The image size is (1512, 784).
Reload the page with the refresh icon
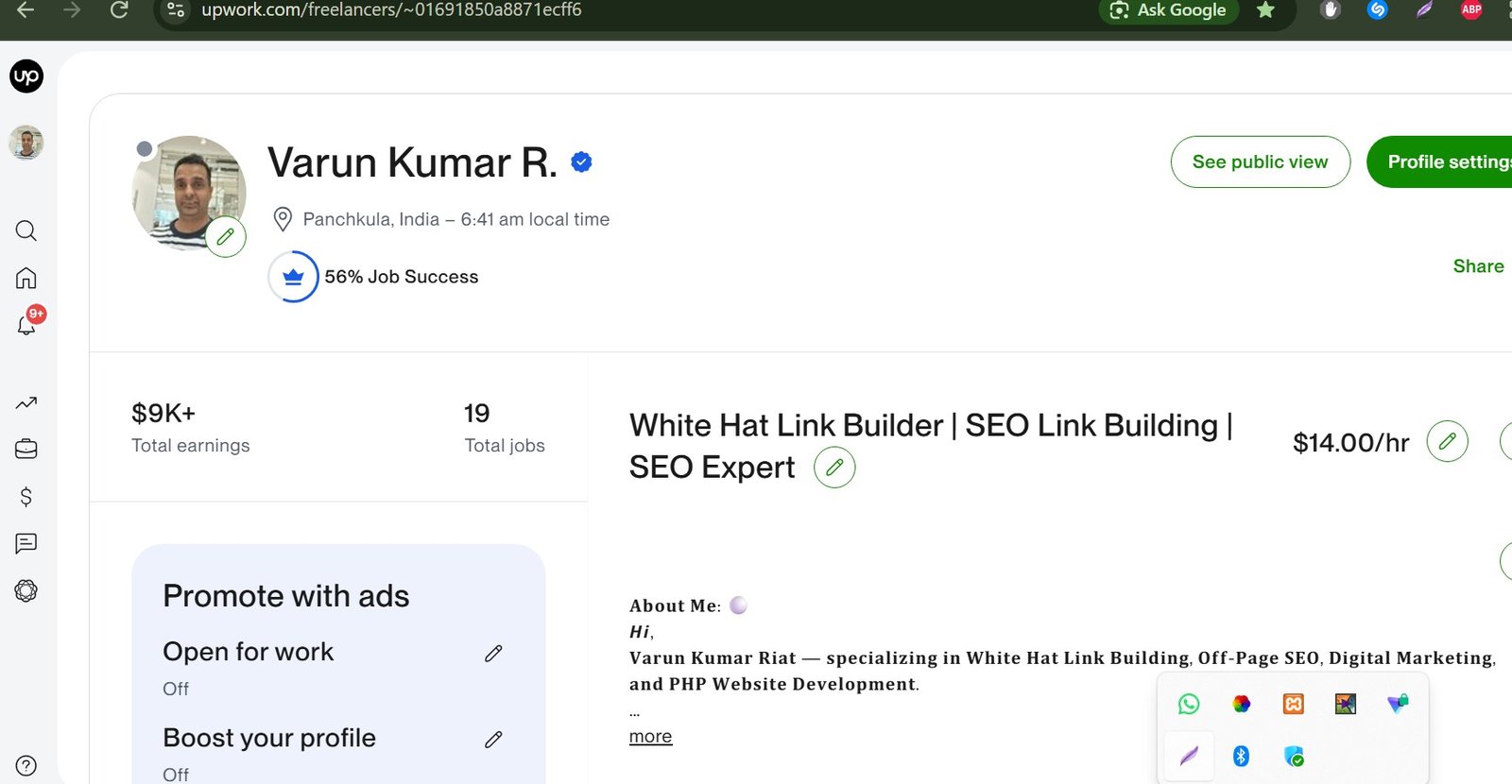(119, 9)
